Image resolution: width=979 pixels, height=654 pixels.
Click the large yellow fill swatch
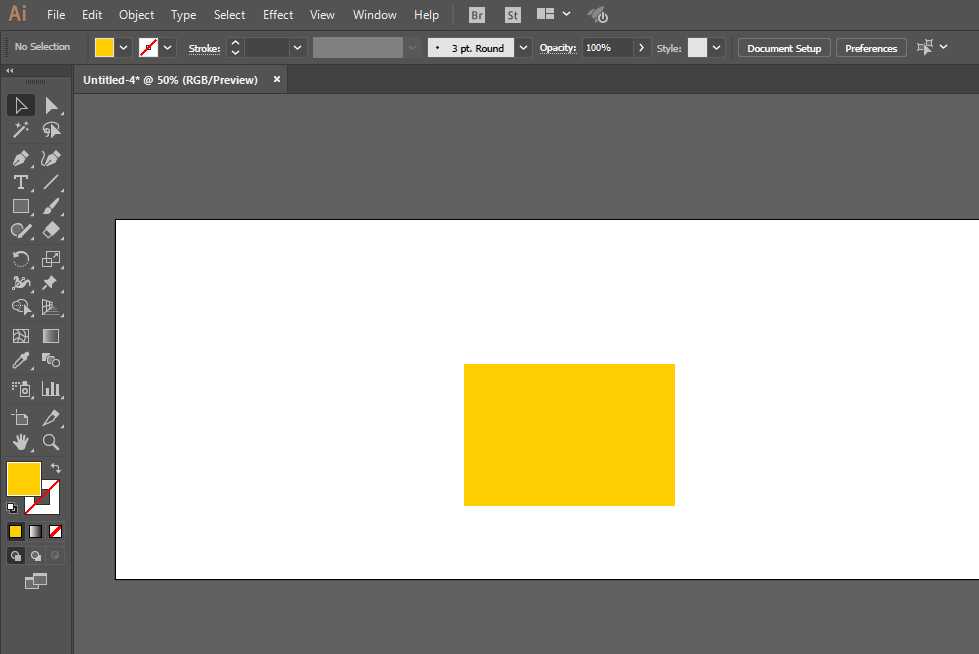coord(23,478)
